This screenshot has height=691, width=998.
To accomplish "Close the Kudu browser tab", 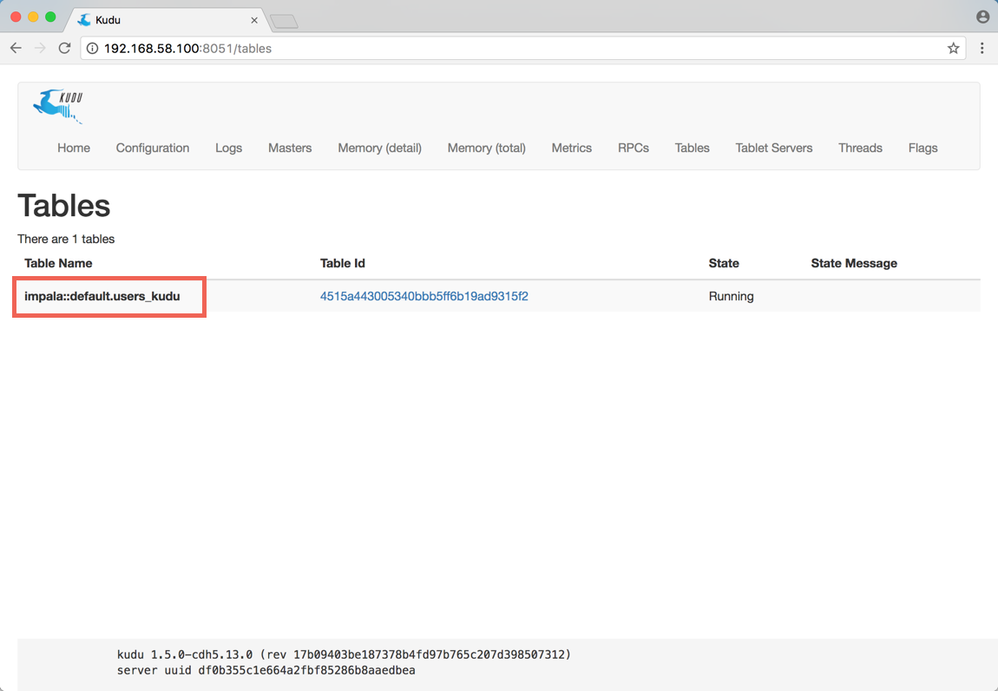I will tap(254, 20).
